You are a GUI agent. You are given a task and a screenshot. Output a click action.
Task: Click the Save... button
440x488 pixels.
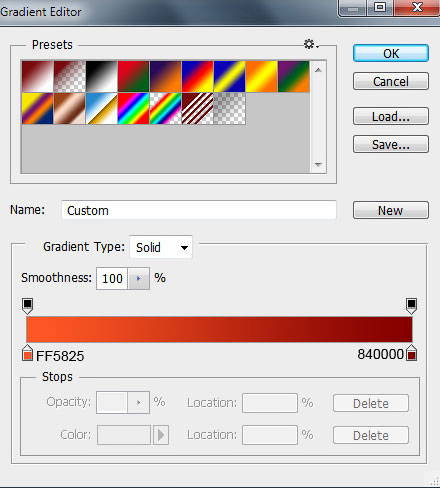tap(391, 144)
